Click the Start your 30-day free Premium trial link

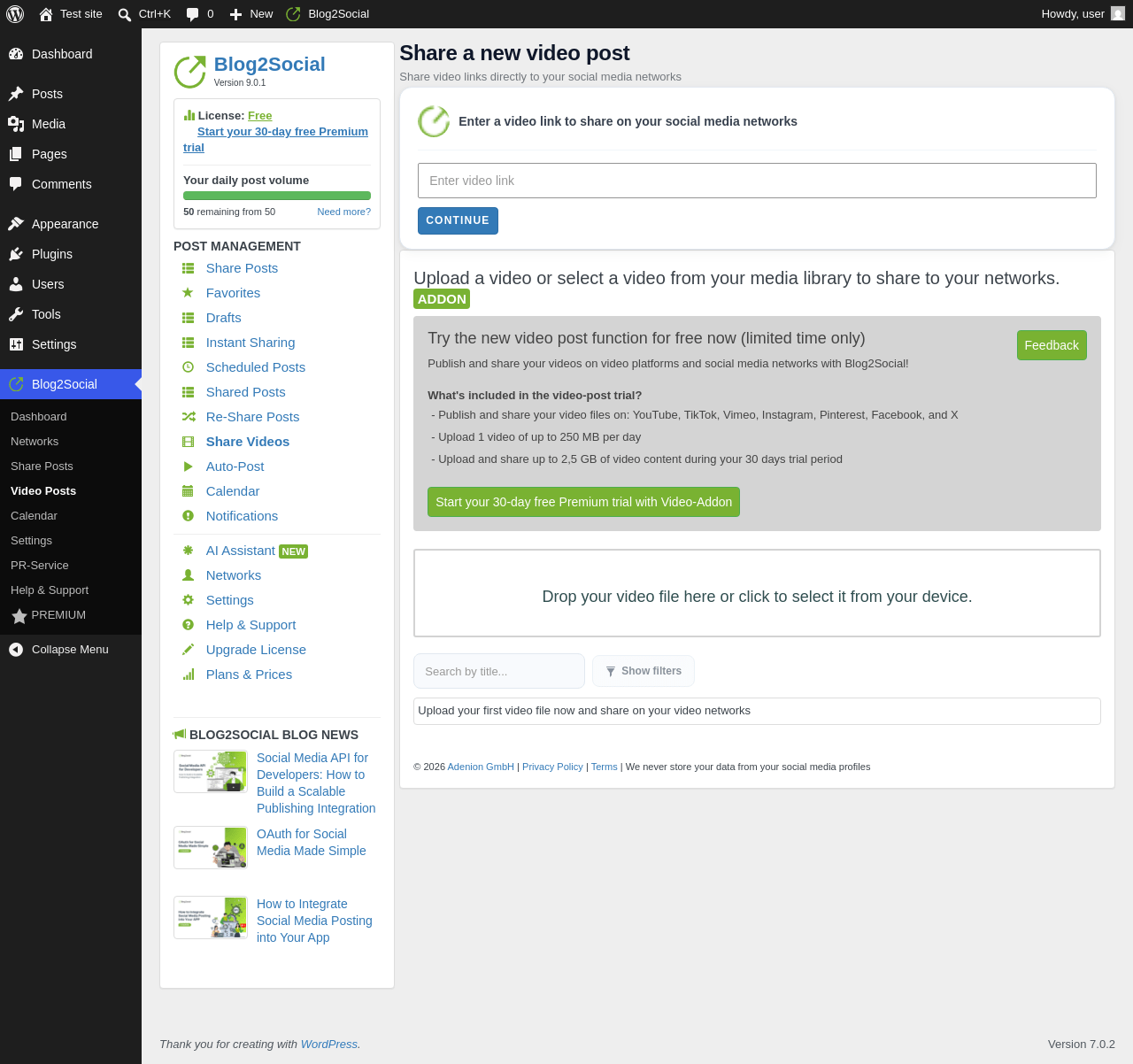276,140
